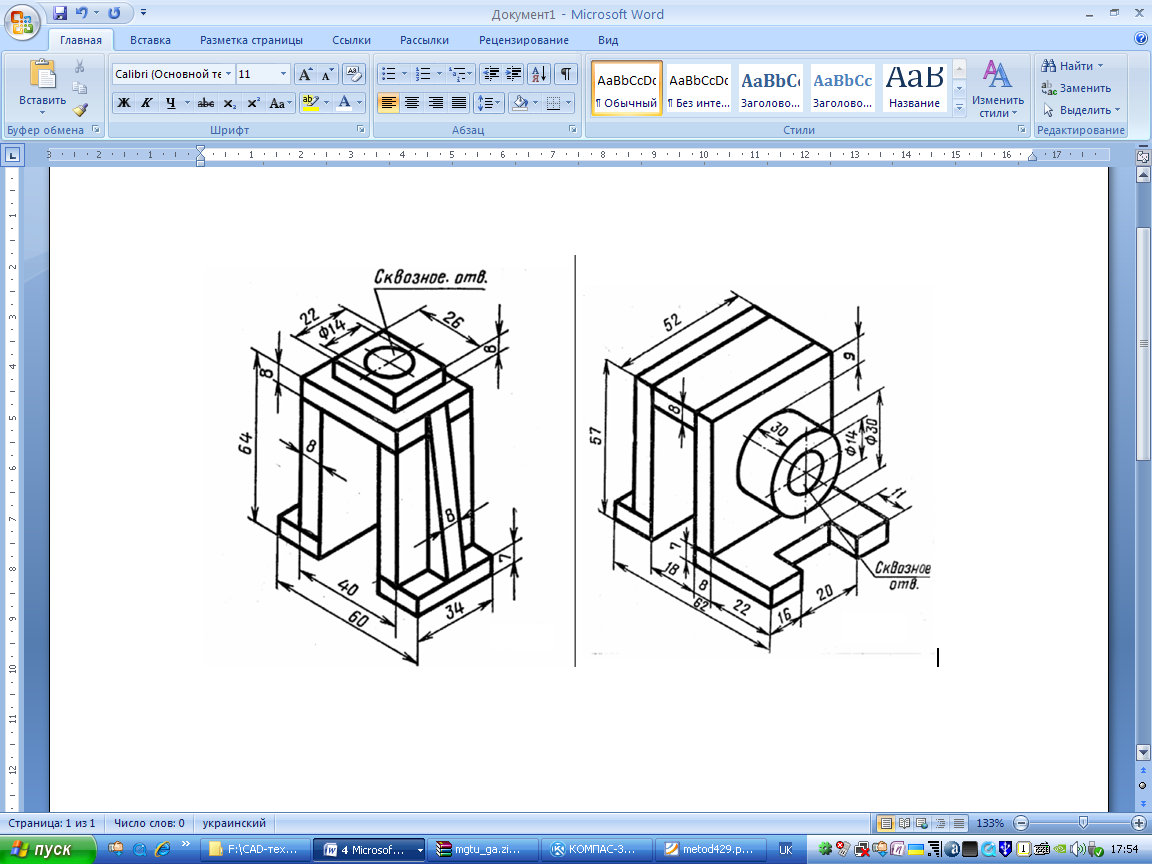The height and width of the screenshot is (864, 1152).
Task: Switch to the Вид tab
Action: pos(608,40)
